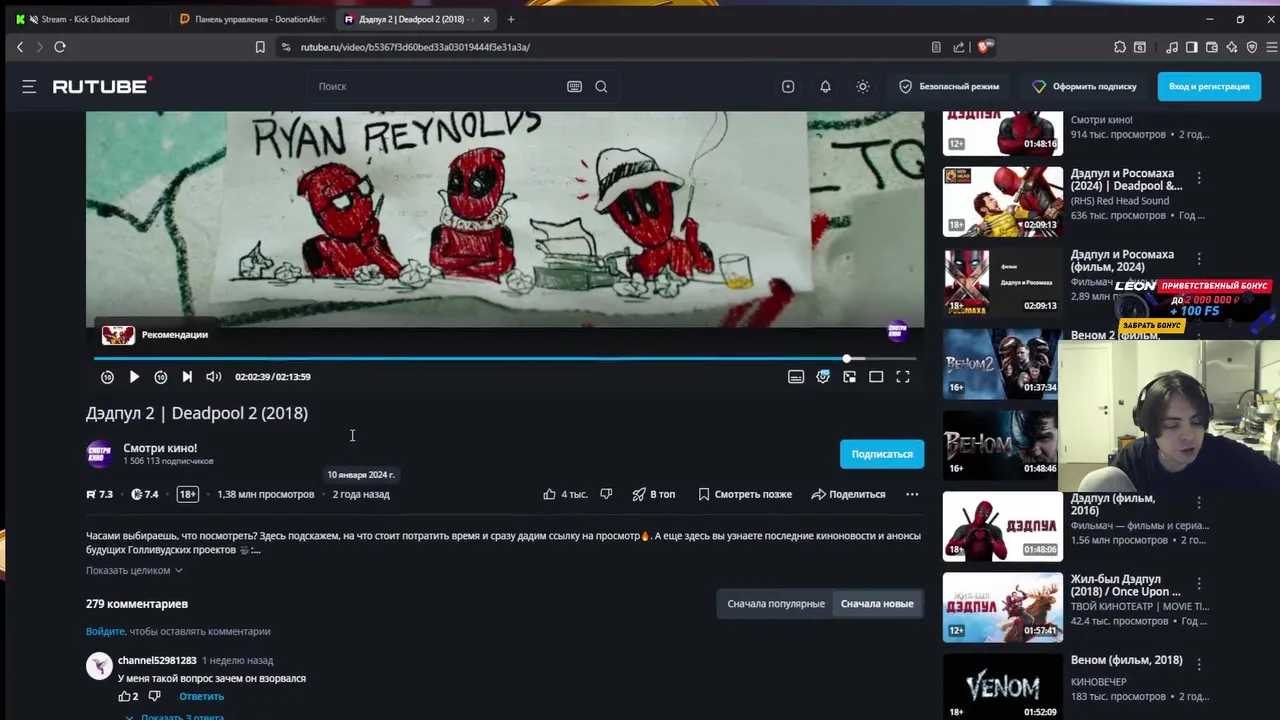The width and height of the screenshot is (1280, 720).
Task: Jump to next video in player
Action: (x=187, y=377)
